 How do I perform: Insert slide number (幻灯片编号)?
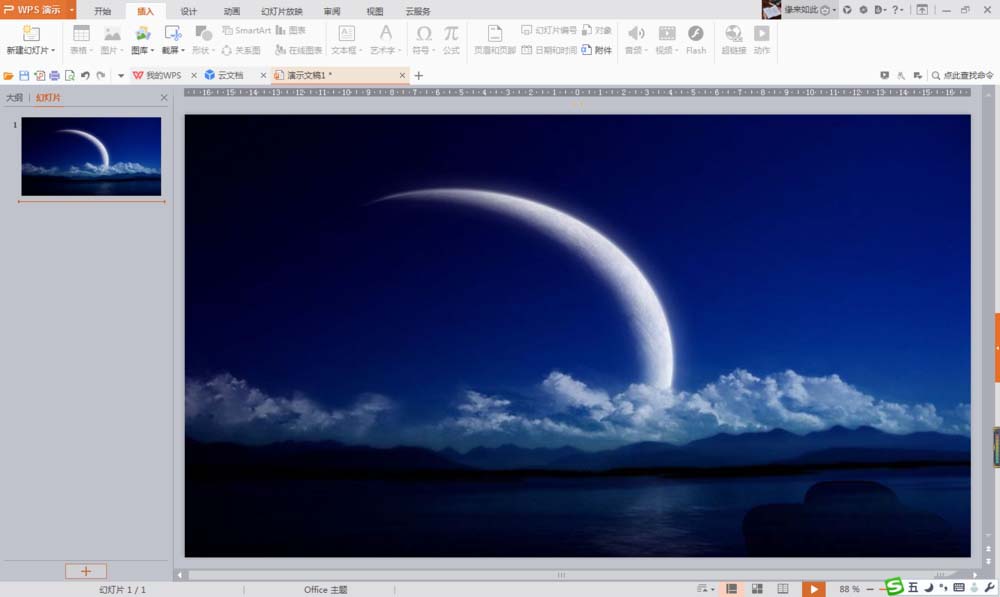click(x=548, y=30)
